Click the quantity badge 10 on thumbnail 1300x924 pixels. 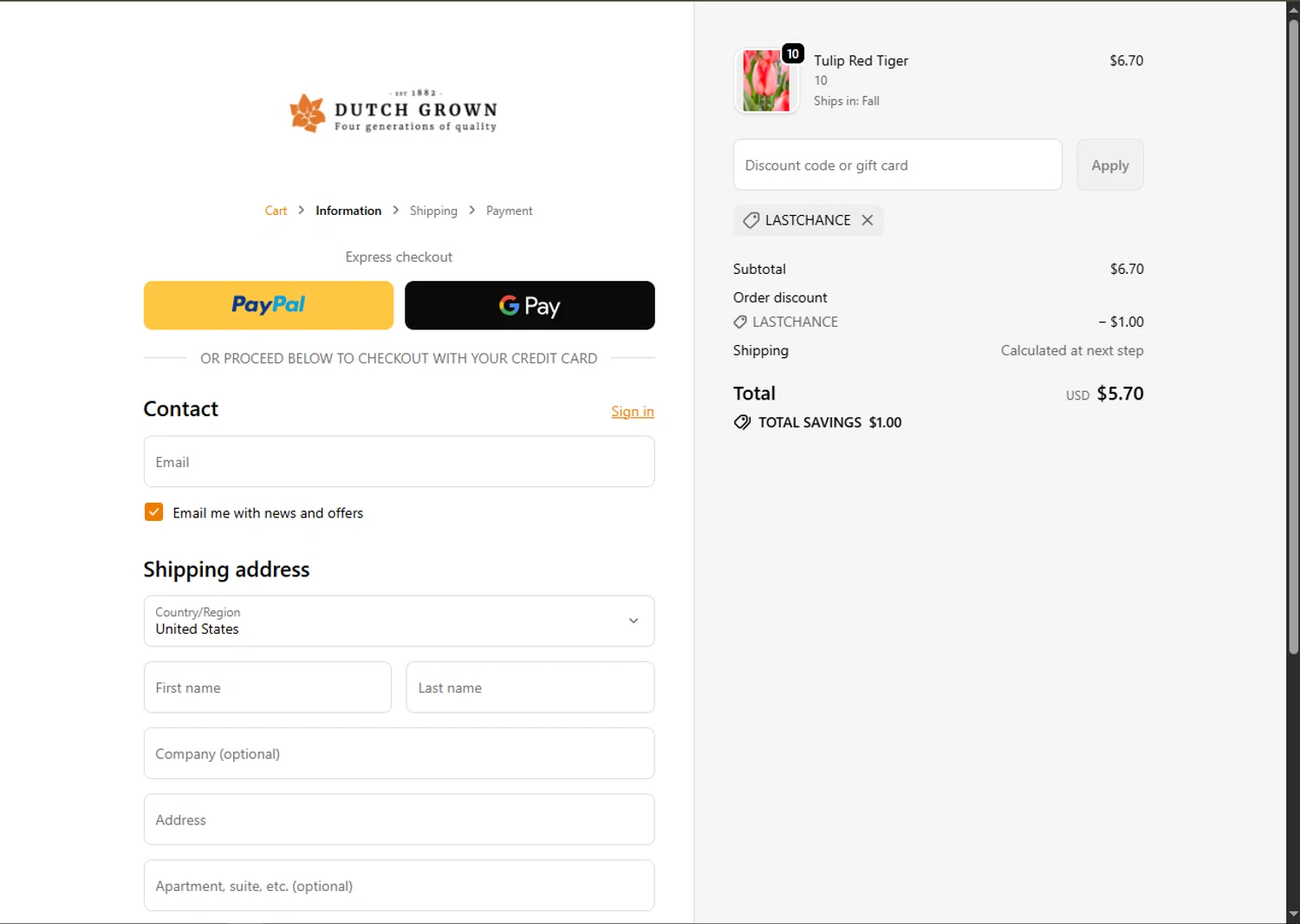click(793, 54)
